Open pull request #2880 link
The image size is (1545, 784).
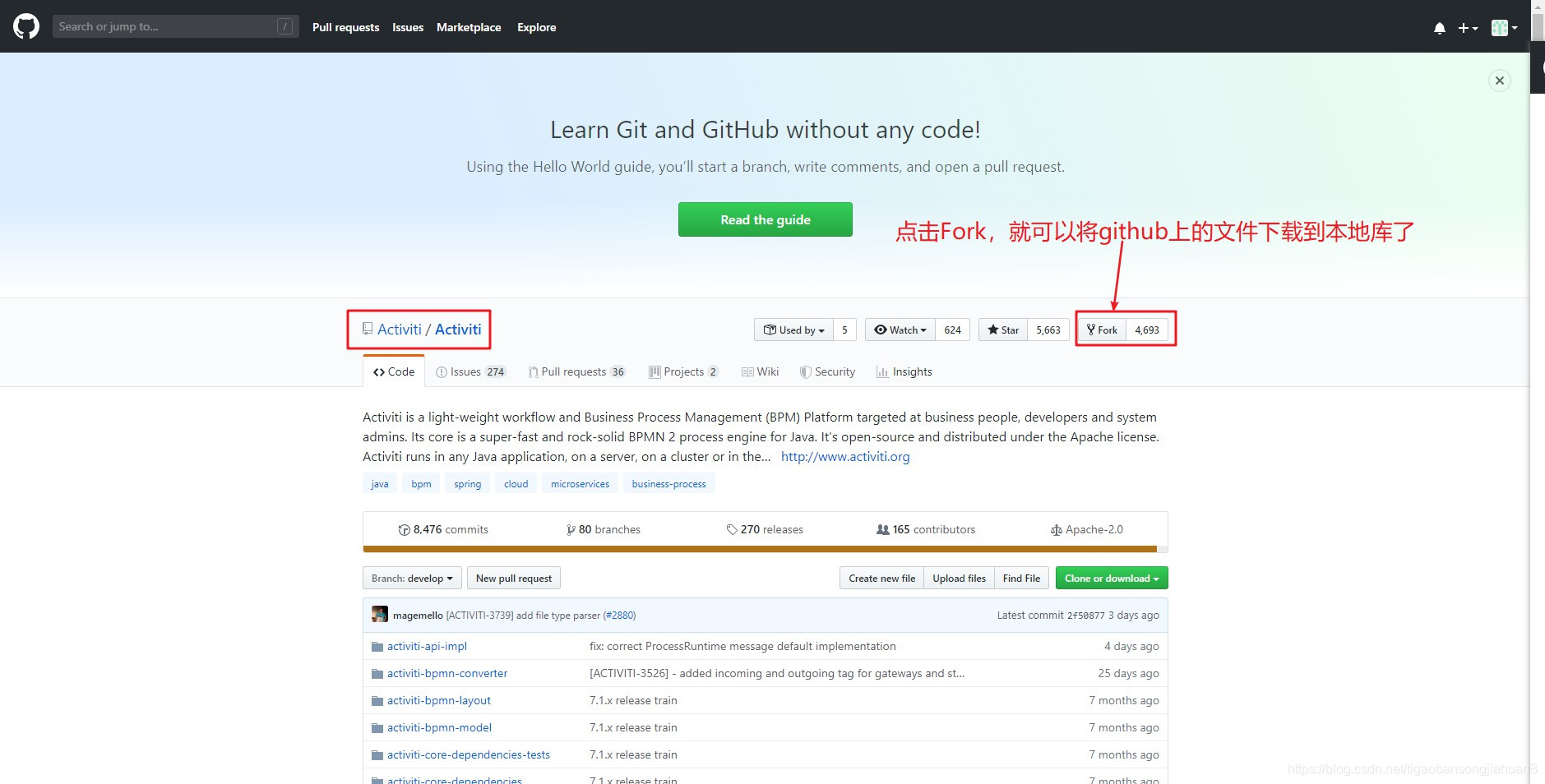619,615
